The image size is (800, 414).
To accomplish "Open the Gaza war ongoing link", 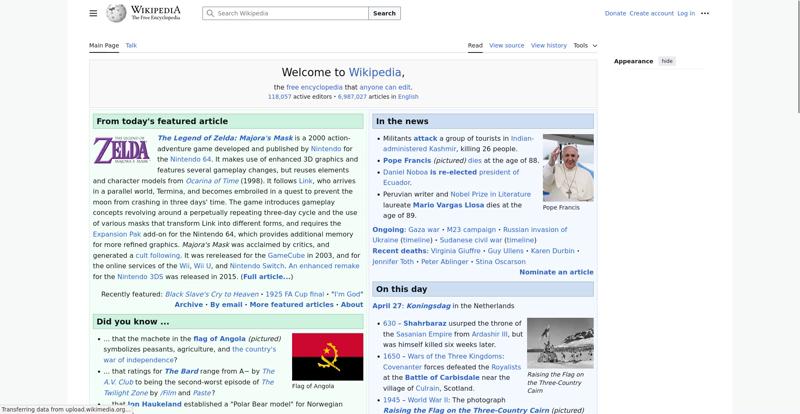I will coord(423,230).
